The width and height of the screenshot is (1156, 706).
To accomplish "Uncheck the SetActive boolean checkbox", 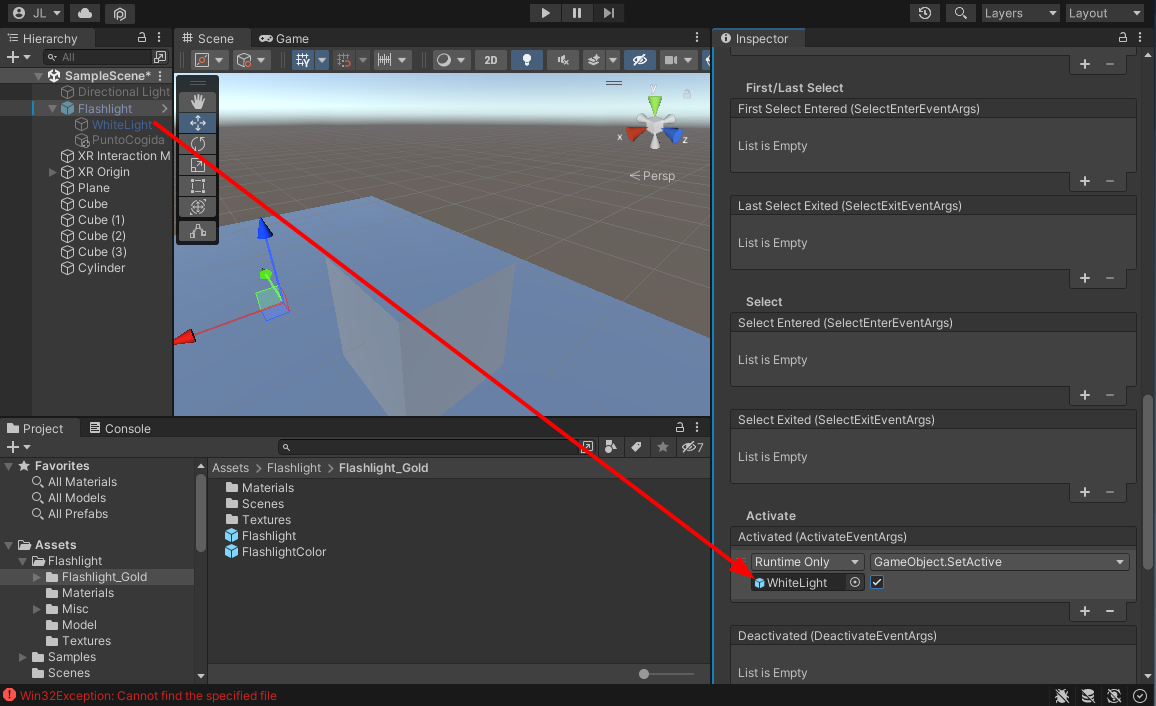I will pyautogui.click(x=877, y=583).
